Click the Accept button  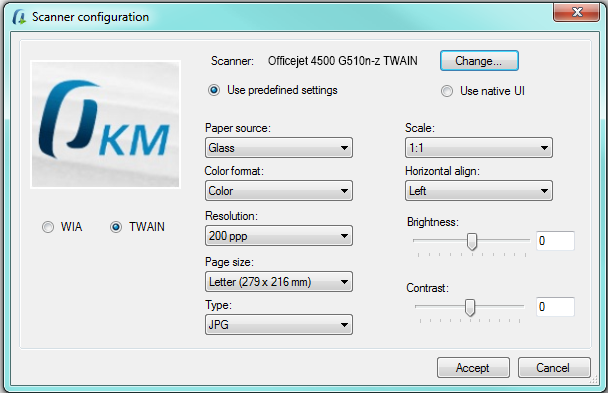473,367
